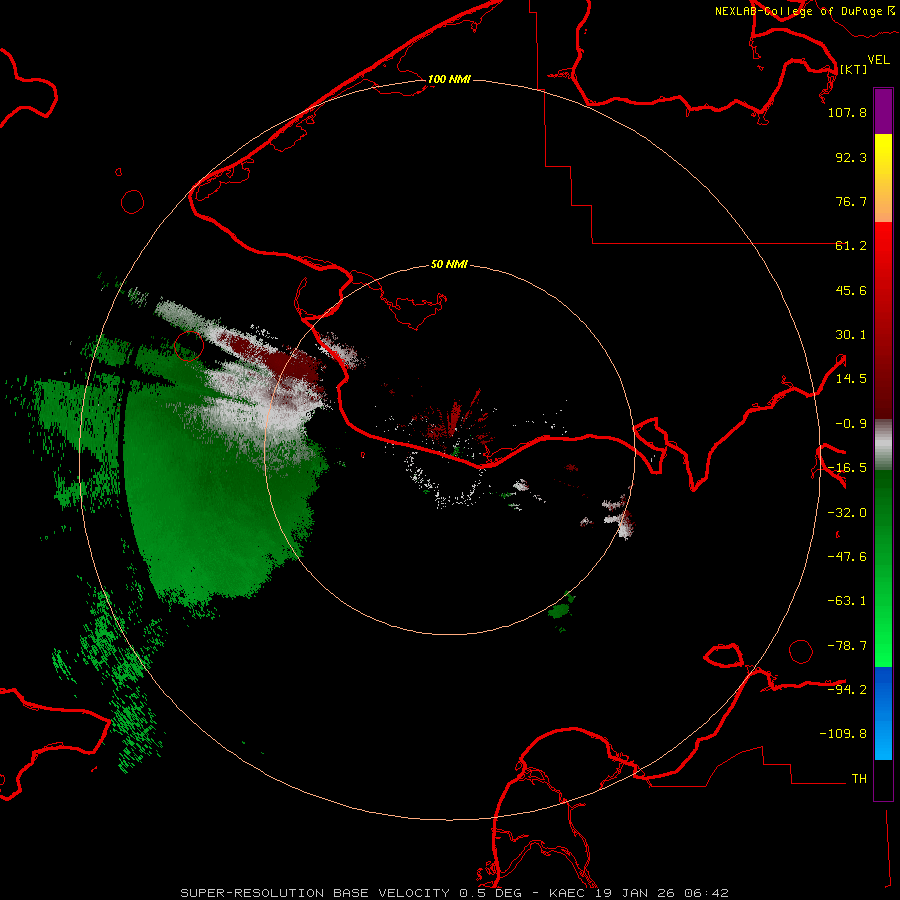Click the -0.9 legend value
Image resolution: width=900 pixels, height=900 pixels.
(x=851, y=424)
